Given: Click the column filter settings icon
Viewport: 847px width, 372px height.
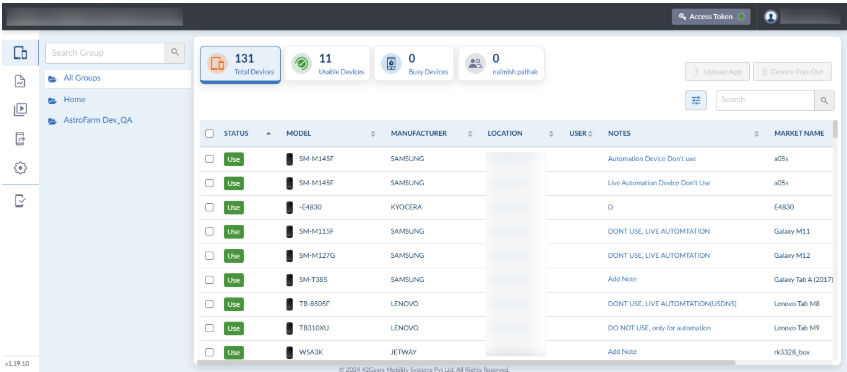Looking at the screenshot, I should coord(696,100).
